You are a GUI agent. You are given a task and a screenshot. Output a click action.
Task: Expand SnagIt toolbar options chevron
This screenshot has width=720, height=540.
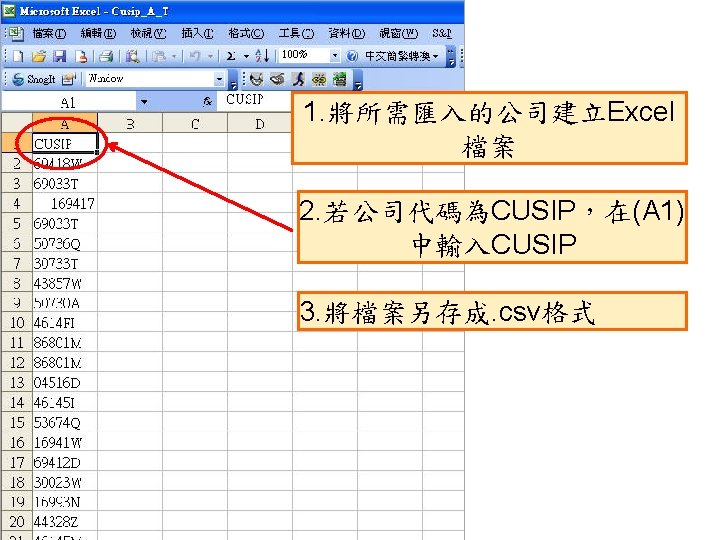coord(233,79)
